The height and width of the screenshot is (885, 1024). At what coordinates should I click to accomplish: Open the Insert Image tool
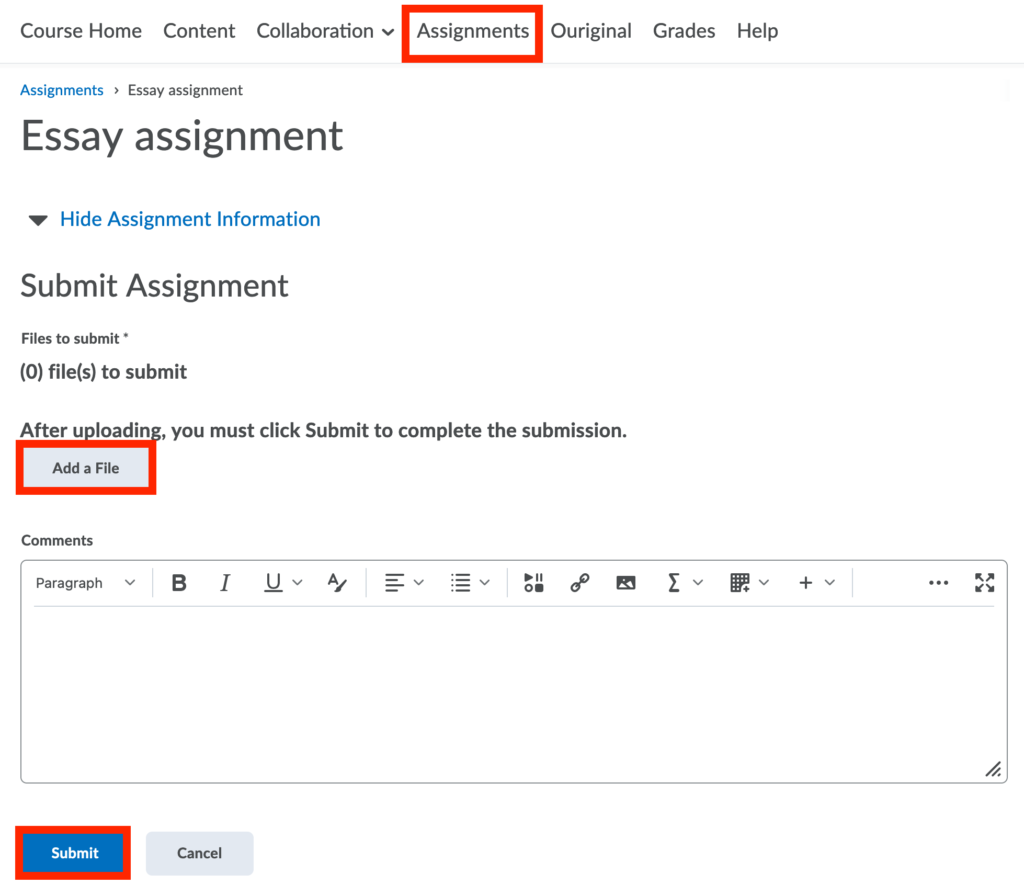tap(626, 582)
